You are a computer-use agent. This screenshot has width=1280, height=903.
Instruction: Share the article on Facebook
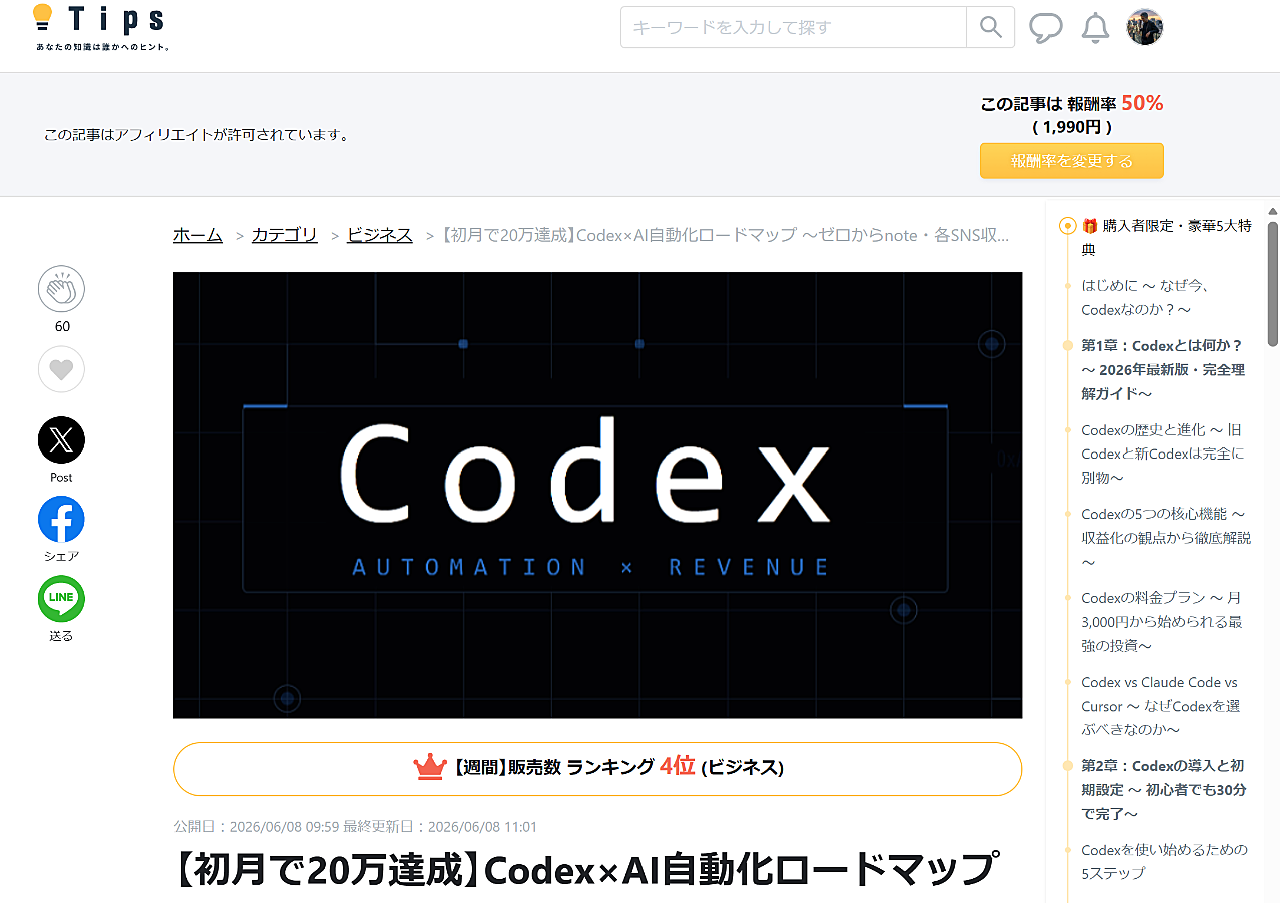(61, 519)
